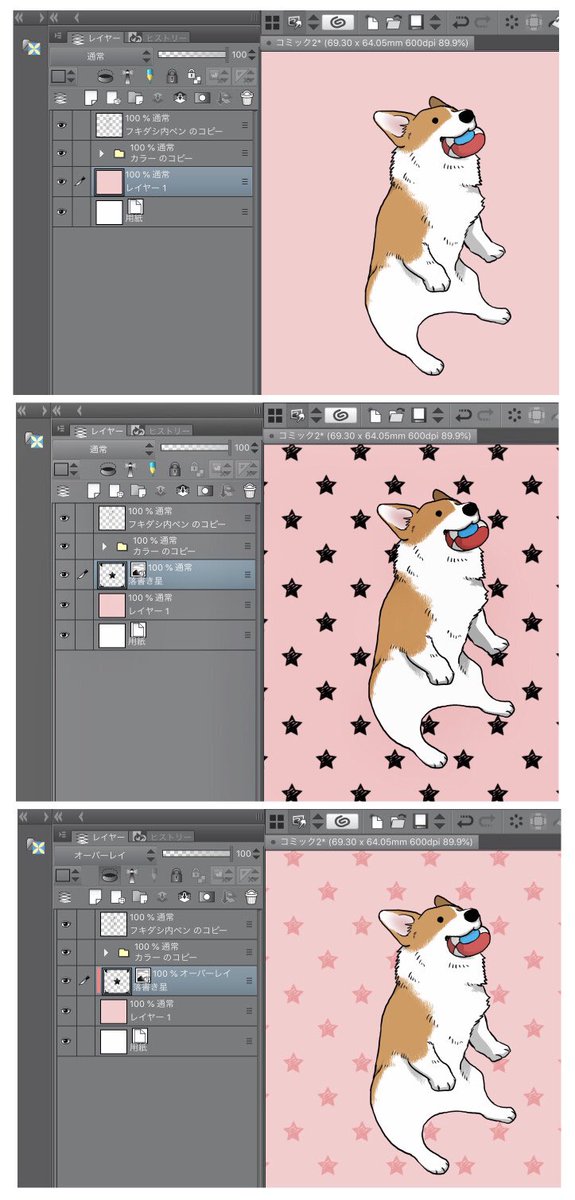
Task: Click layer palette color icon in plain-pink screenshot
Action: (x=59, y=76)
